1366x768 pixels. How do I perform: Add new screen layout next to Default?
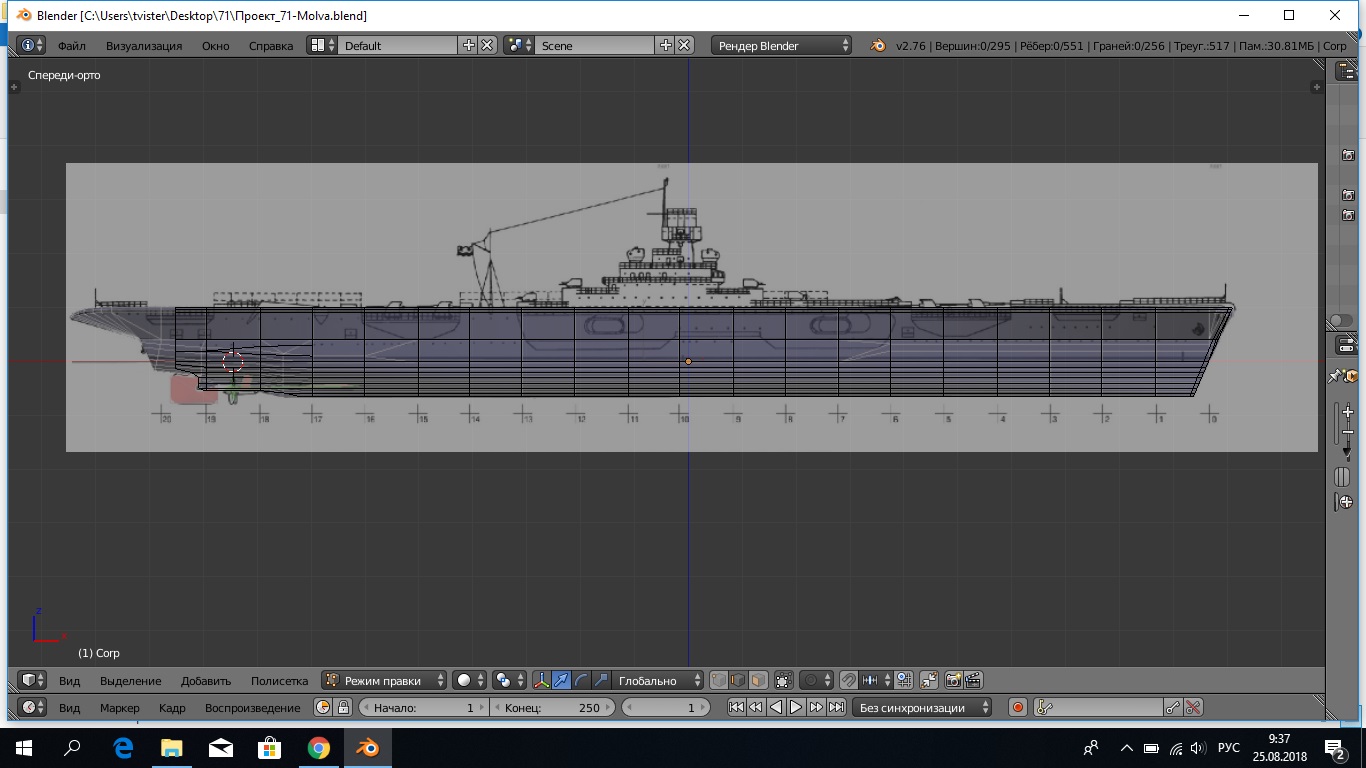(x=468, y=46)
